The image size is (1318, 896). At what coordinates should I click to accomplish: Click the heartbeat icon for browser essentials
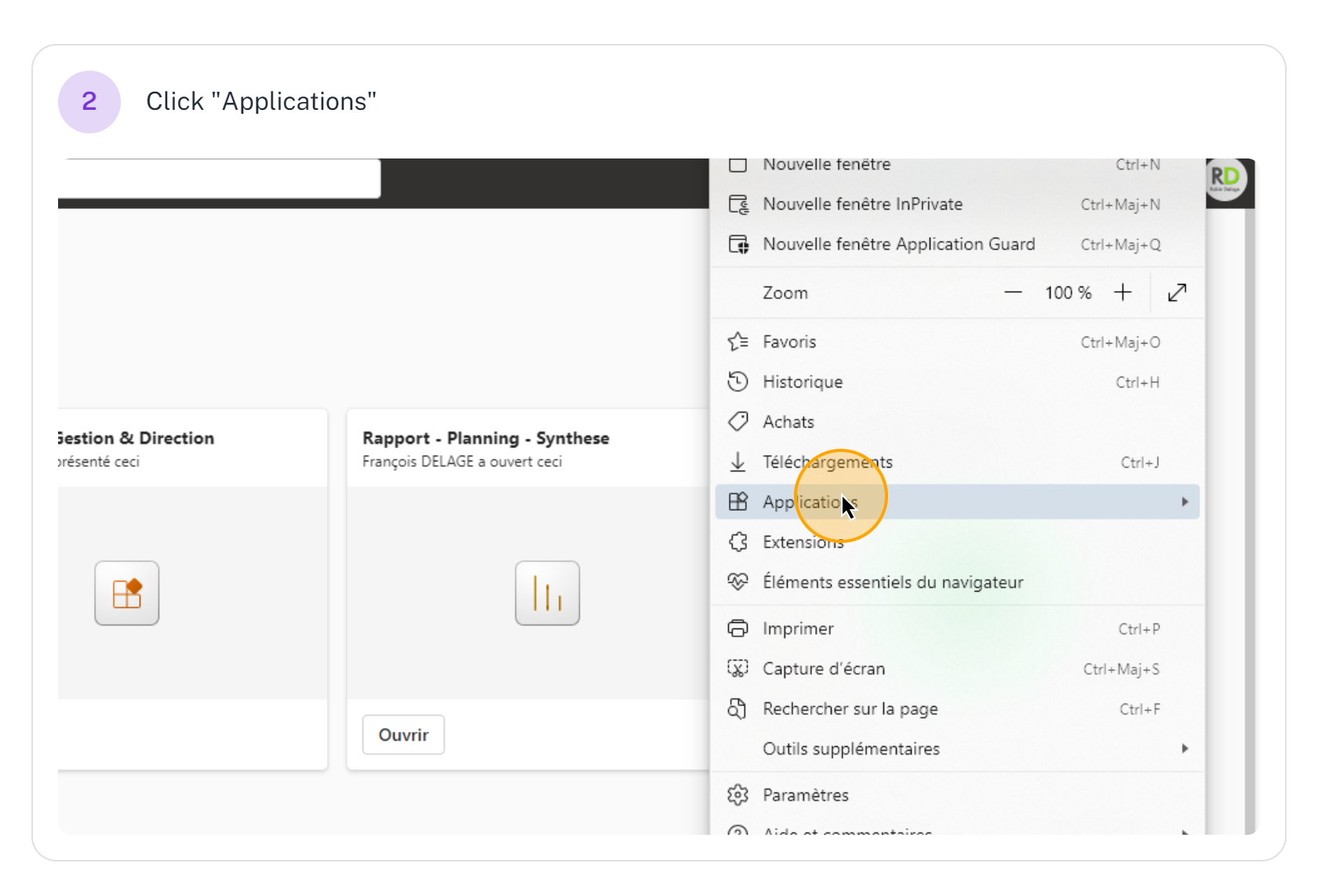point(737,582)
